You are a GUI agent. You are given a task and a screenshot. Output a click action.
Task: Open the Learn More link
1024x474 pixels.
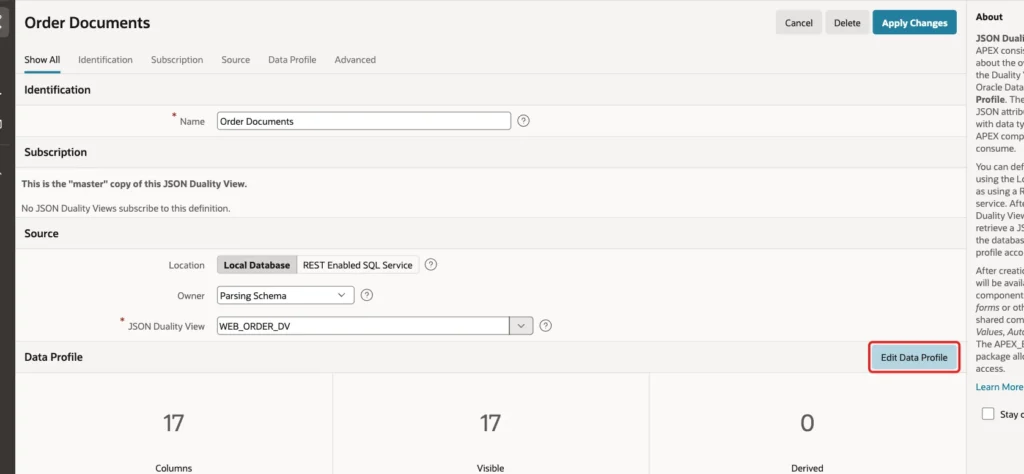pos(999,387)
